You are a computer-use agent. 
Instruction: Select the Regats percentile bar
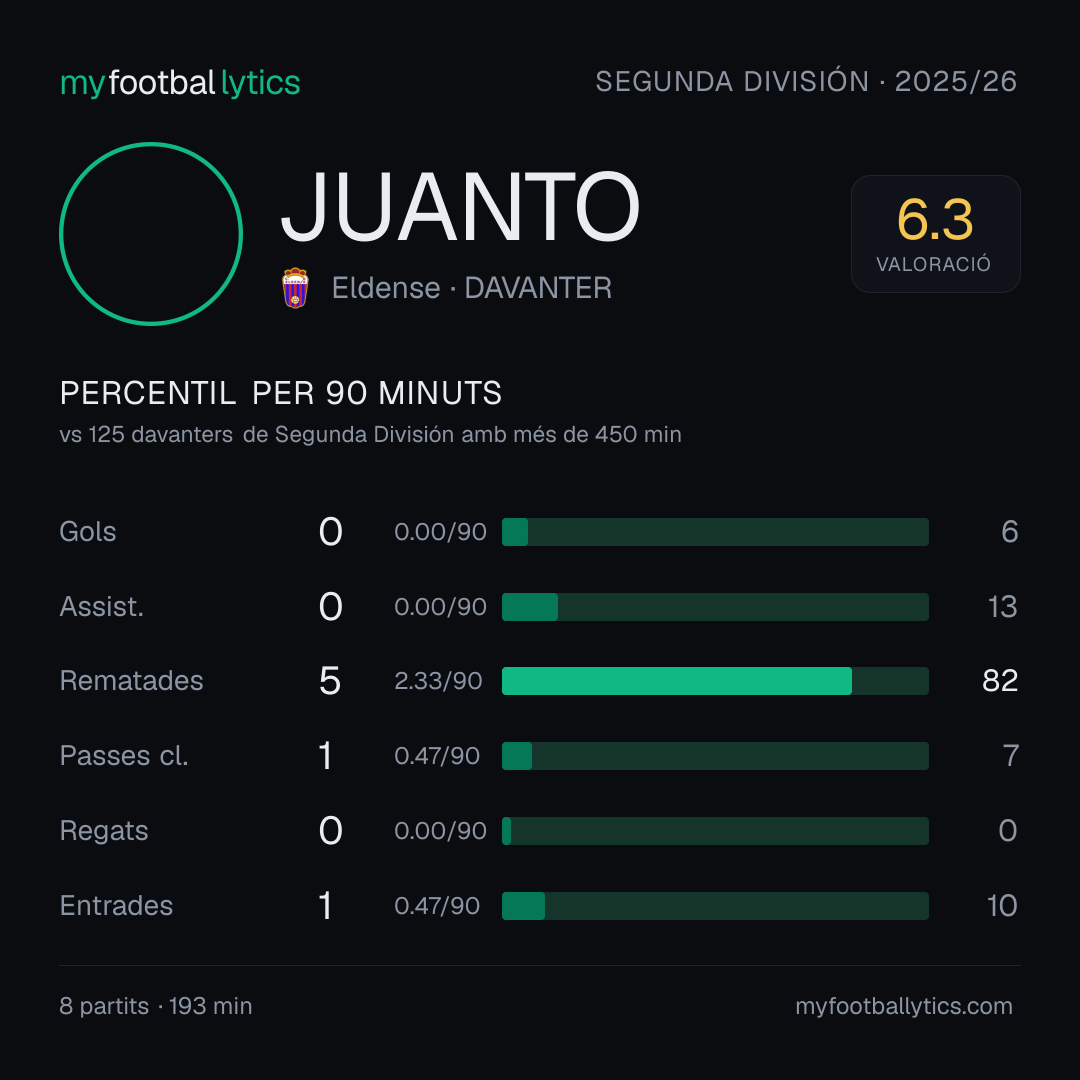pos(715,831)
